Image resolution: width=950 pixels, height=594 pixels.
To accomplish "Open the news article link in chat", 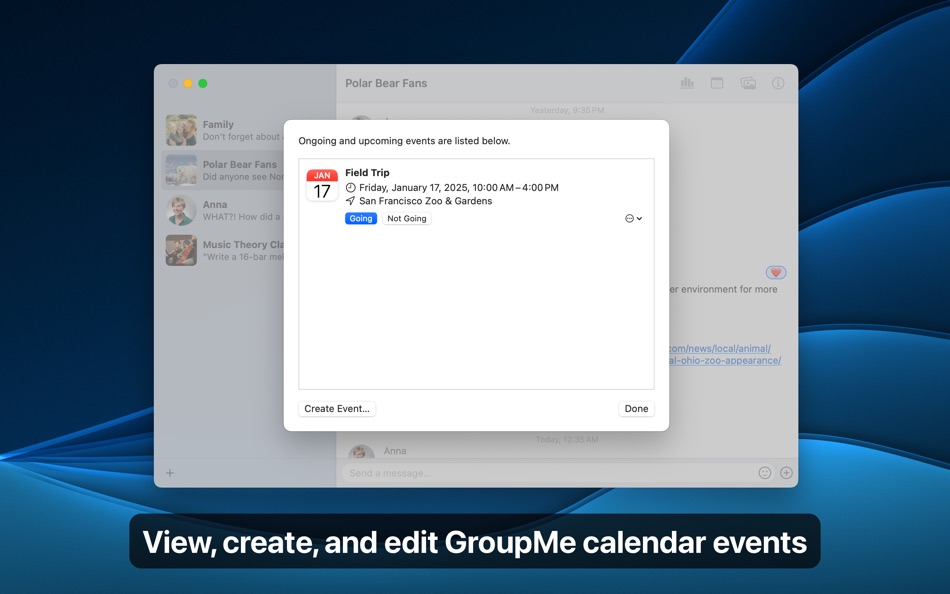I will [724, 355].
